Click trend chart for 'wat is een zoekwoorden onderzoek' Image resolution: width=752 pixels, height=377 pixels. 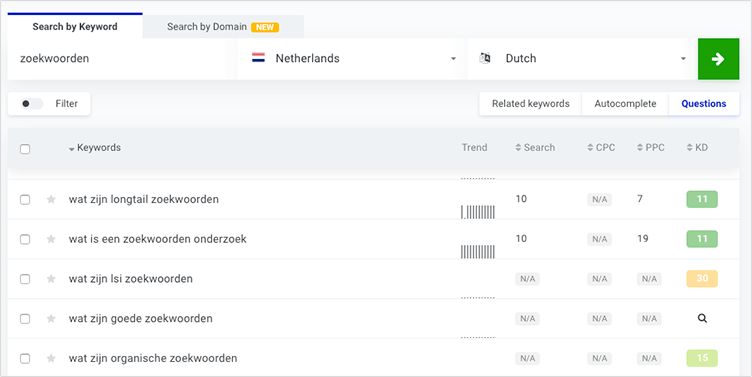(x=478, y=252)
